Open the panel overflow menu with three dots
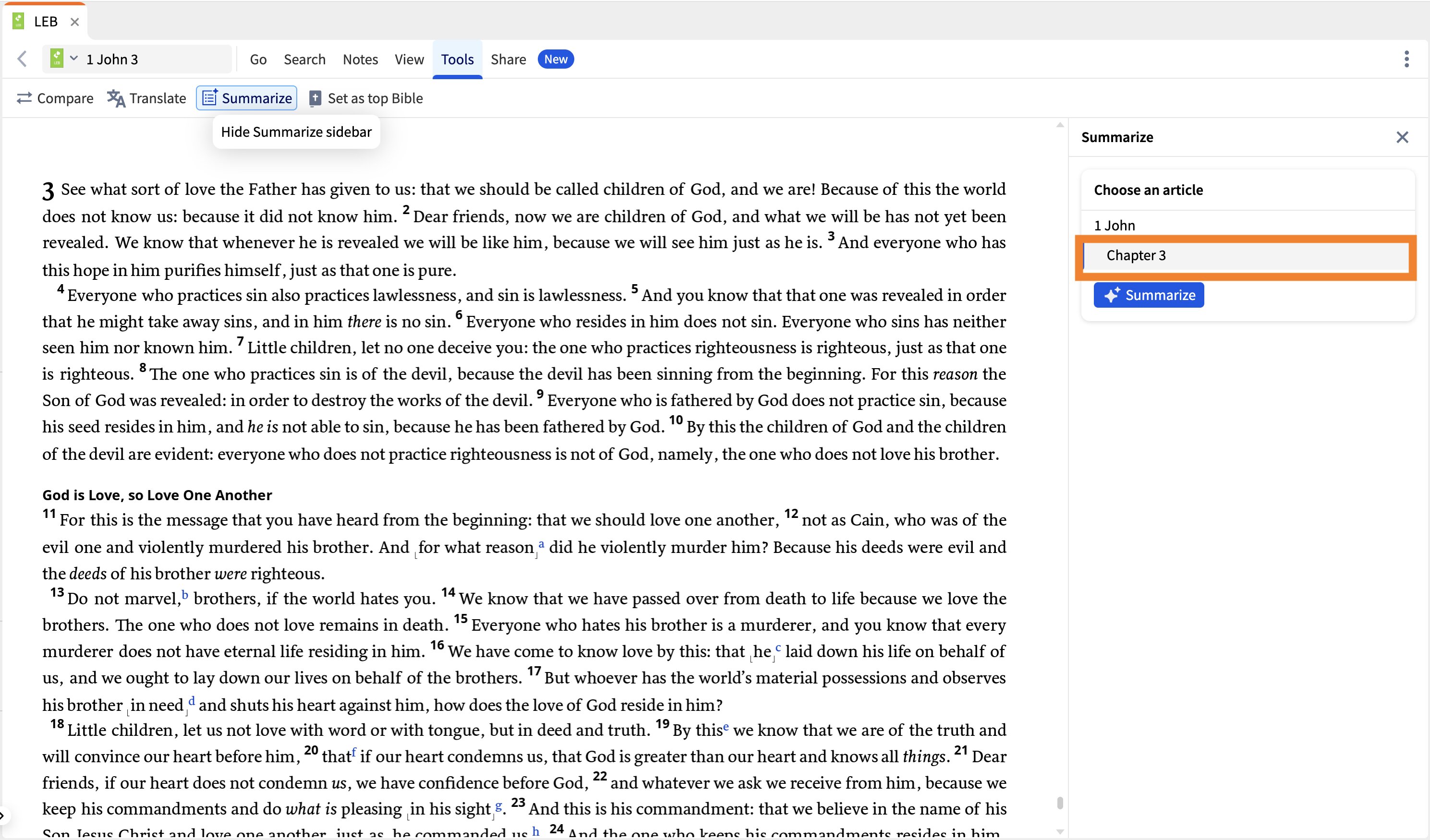 coord(1407,59)
